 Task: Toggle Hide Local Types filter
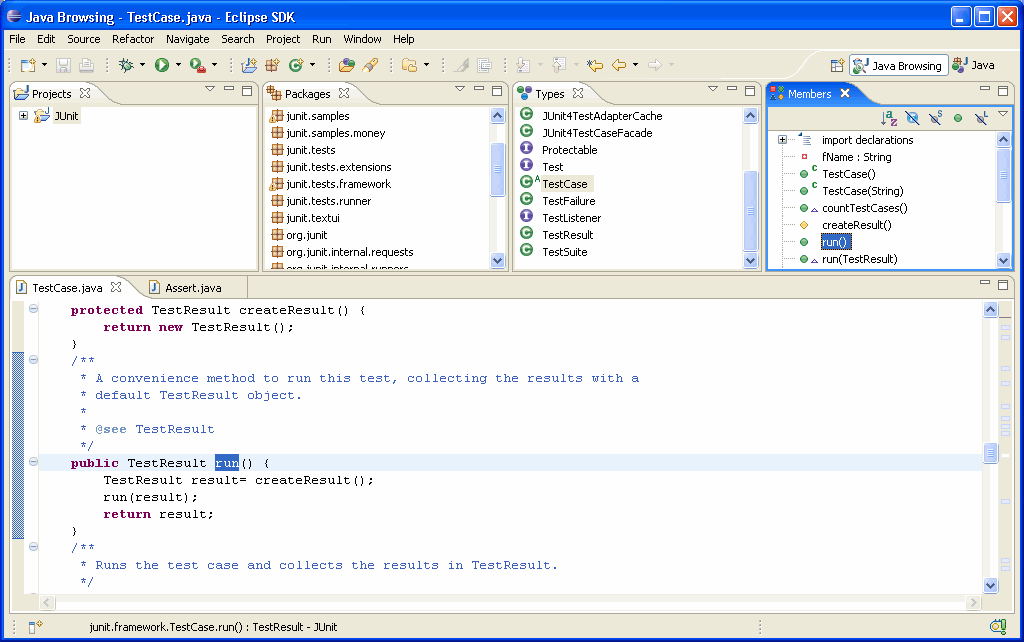[x=981, y=118]
